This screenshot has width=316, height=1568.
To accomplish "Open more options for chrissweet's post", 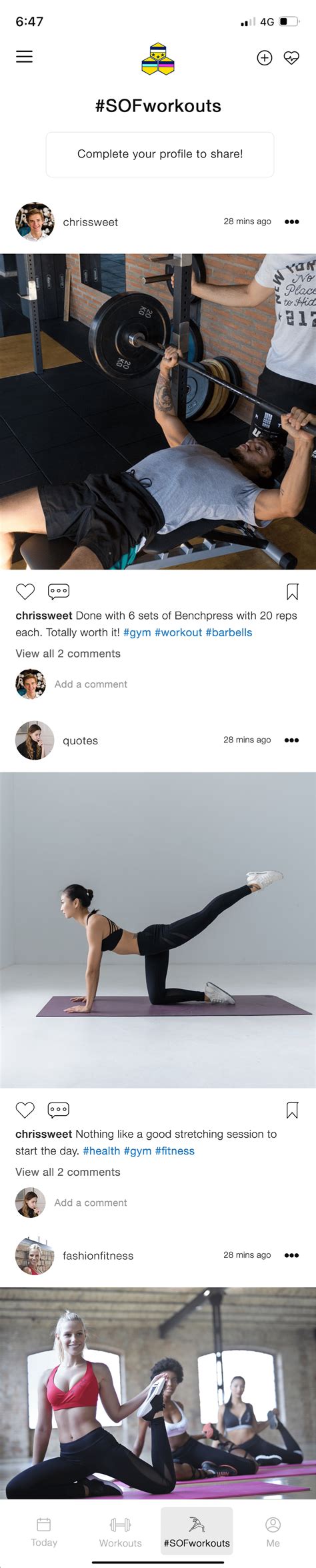I will 292,222.
